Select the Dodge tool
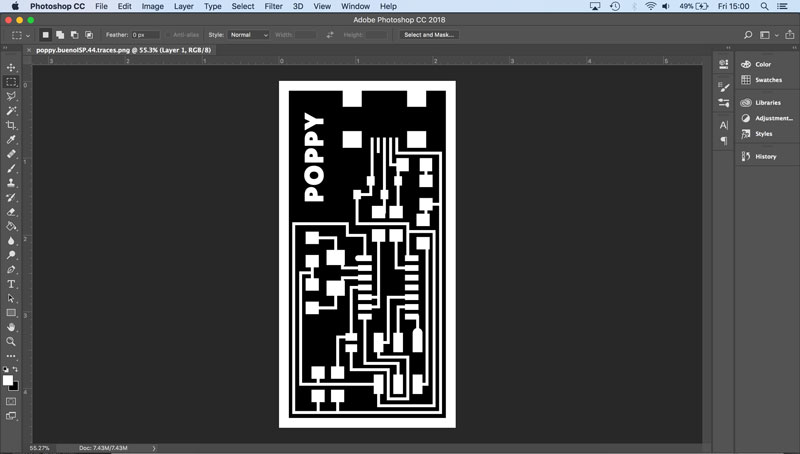This screenshot has width=800, height=454. [x=11, y=255]
